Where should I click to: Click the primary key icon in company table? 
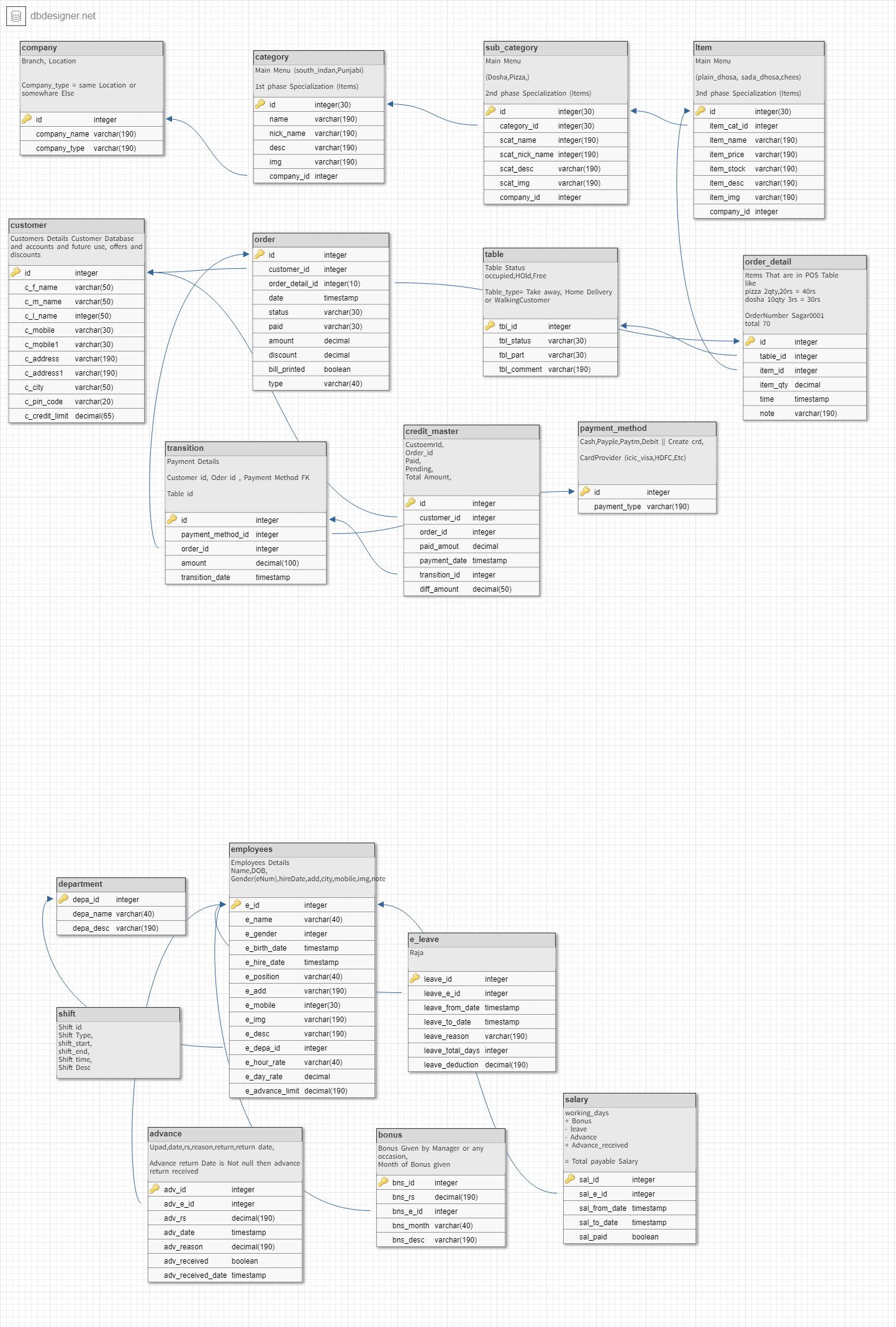click(27, 119)
